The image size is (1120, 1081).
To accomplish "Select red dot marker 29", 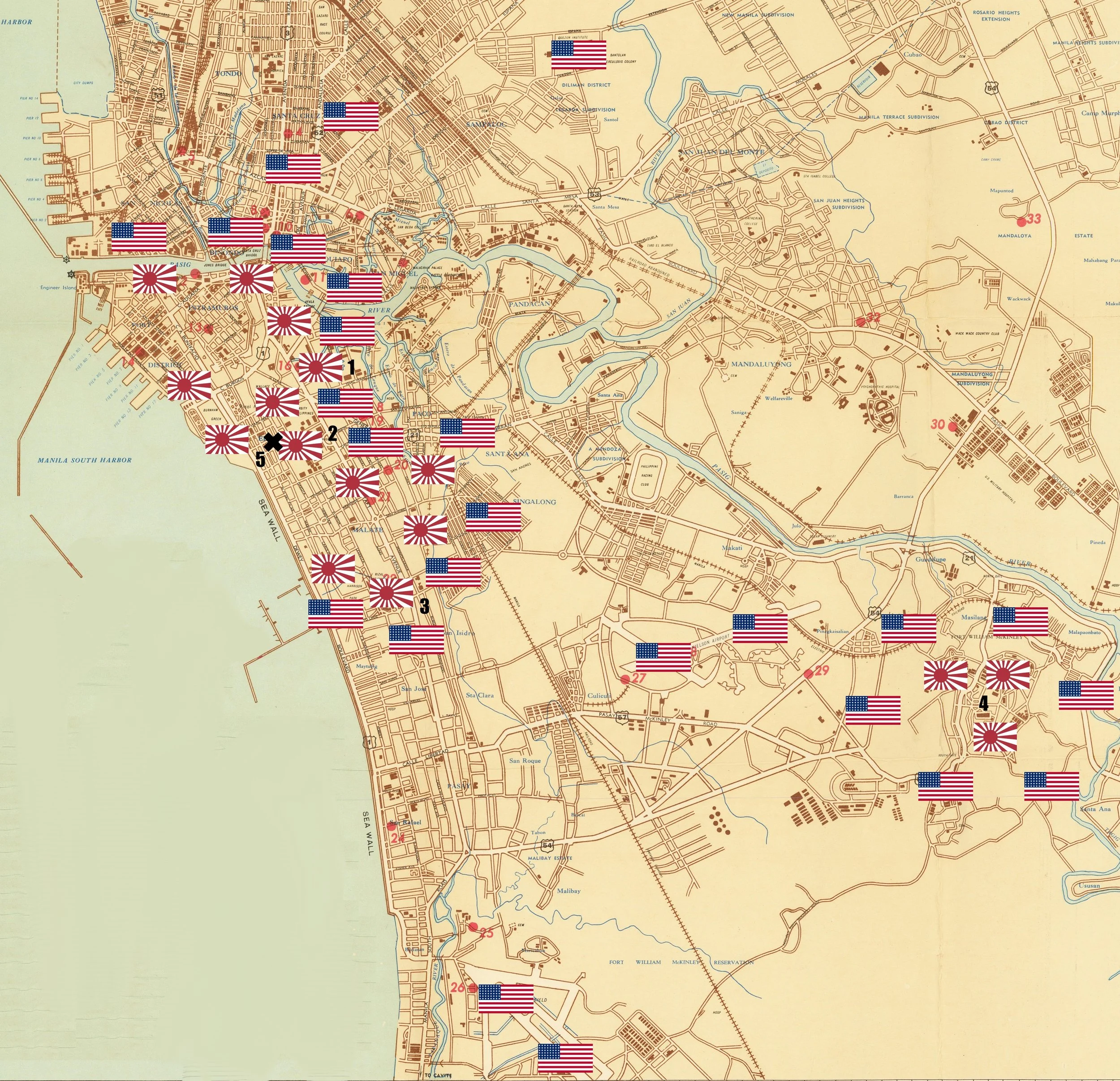I will point(808,674).
